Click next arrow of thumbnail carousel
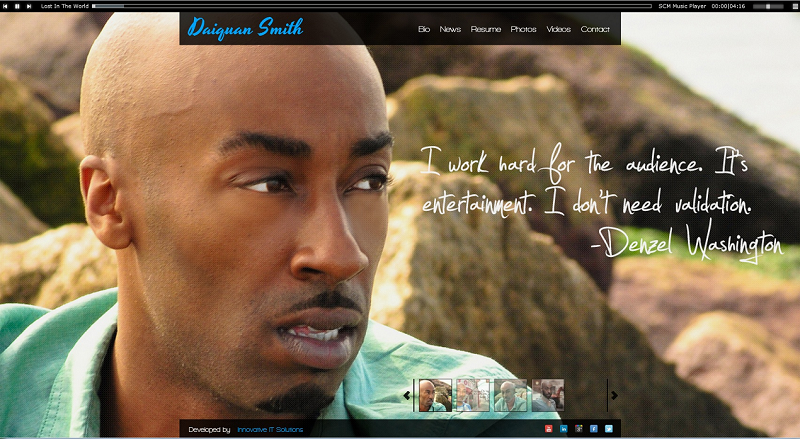This screenshot has width=800, height=439. [614, 395]
